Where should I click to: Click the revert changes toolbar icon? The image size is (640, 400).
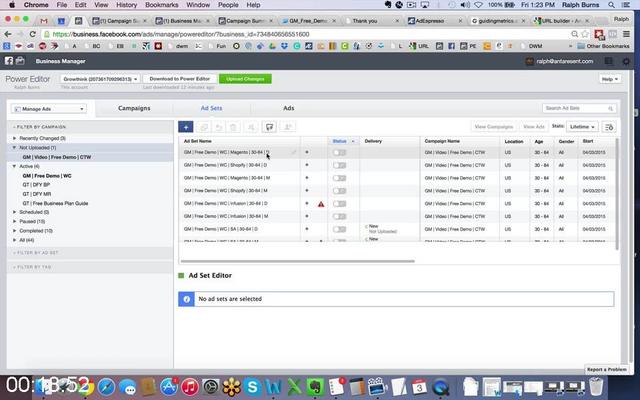coord(219,127)
